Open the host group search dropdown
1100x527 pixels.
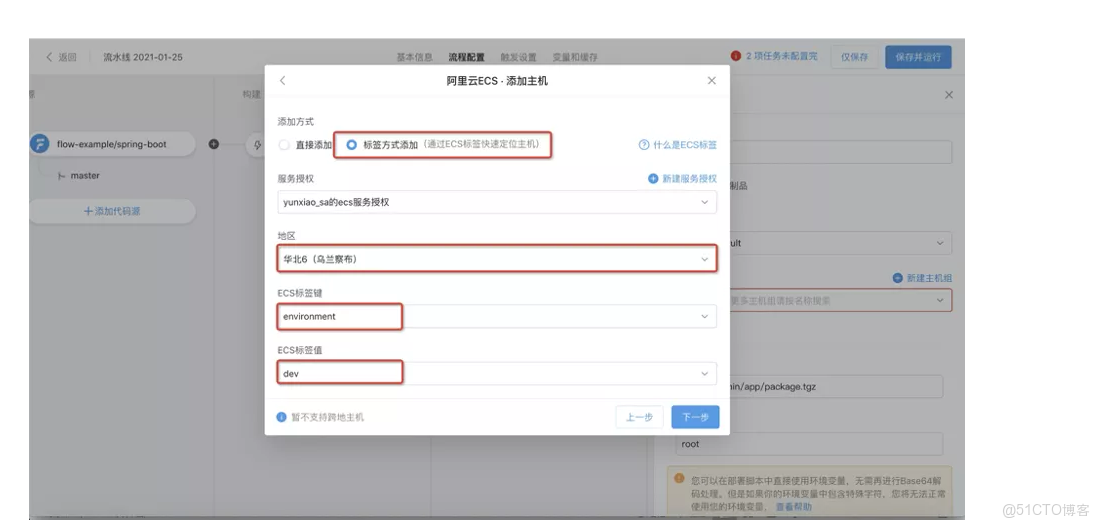[839, 300]
